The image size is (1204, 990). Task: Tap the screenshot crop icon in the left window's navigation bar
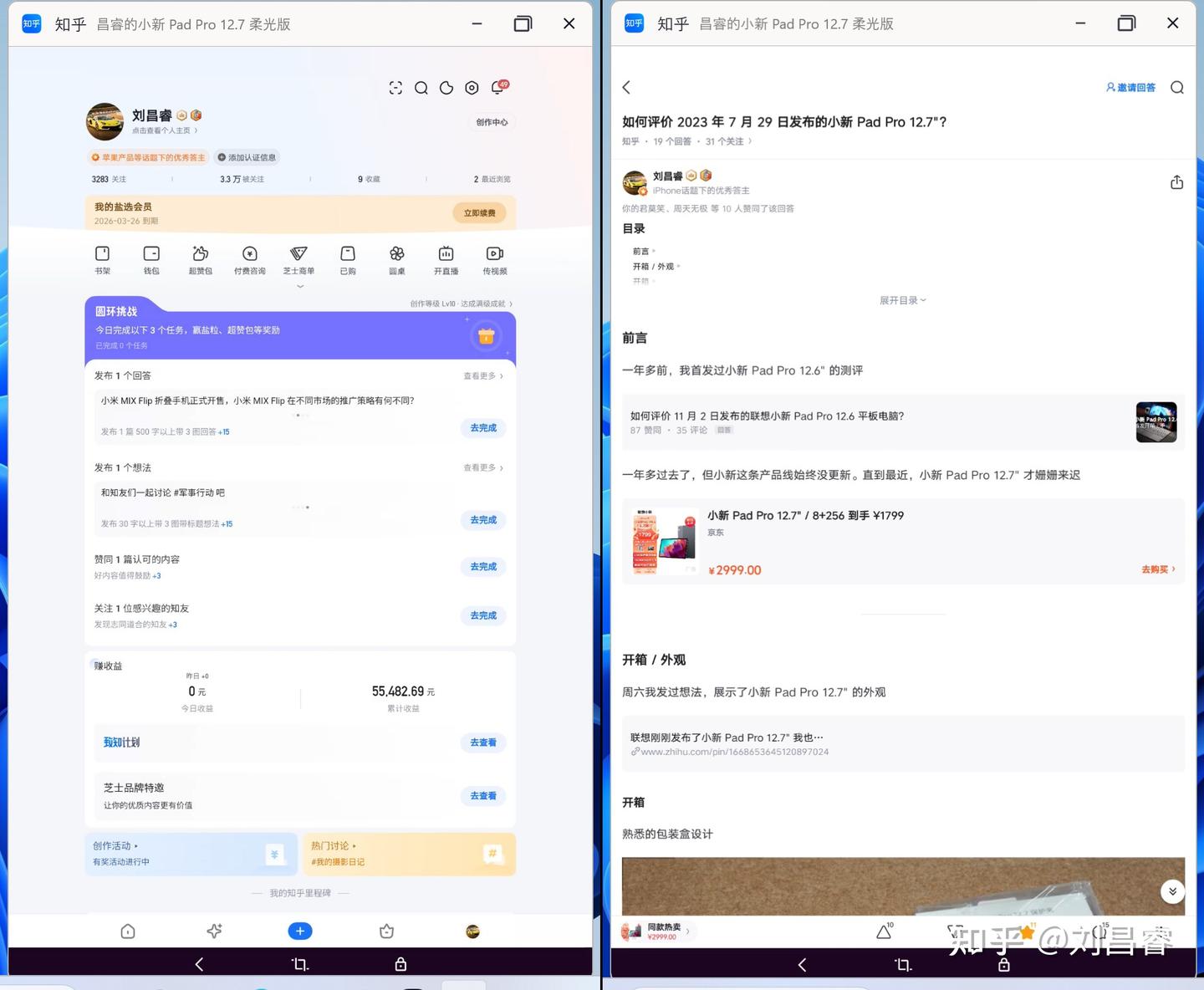(x=300, y=964)
